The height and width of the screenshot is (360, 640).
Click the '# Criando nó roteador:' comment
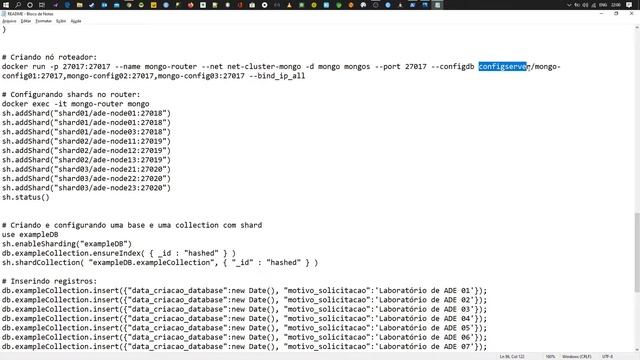(49, 57)
